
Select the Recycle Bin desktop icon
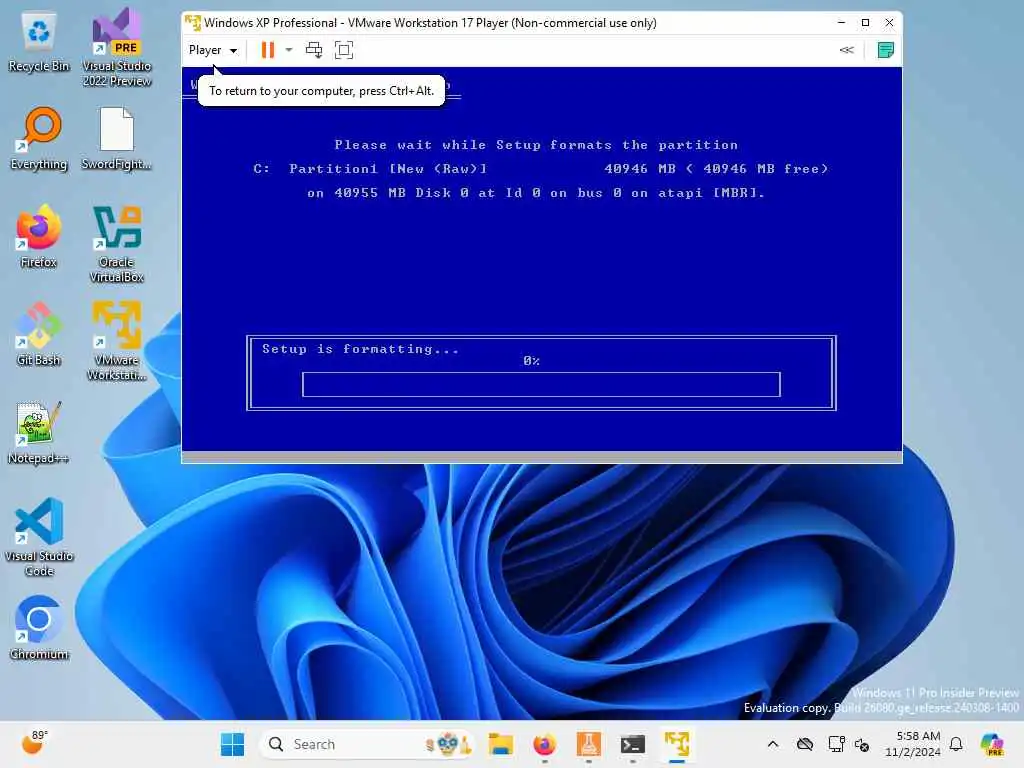click(x=39, y=42)
